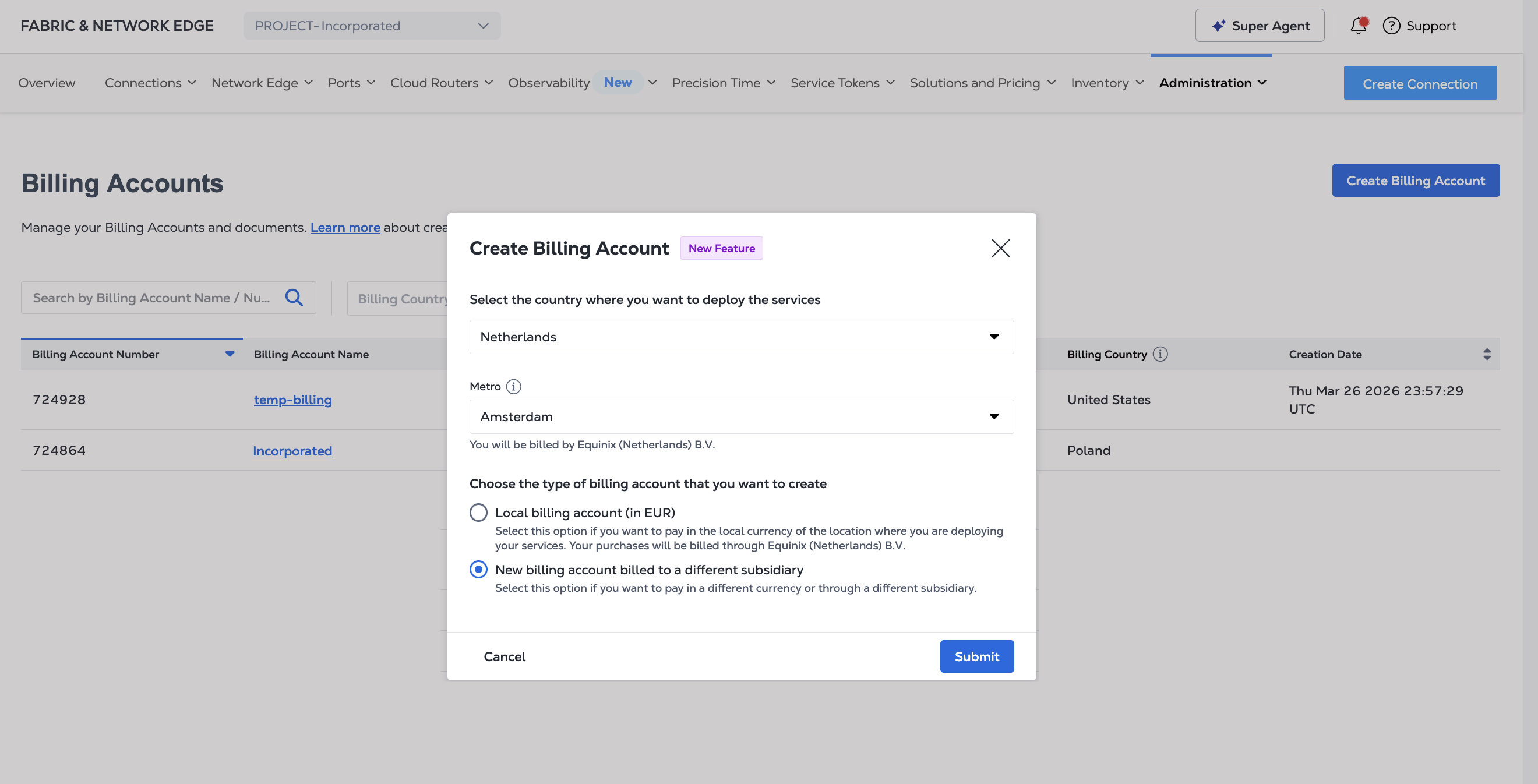The width and height of the screenshot is (1538, 784).
Task: Click the Metro info icon
Action: coord(513,386)
